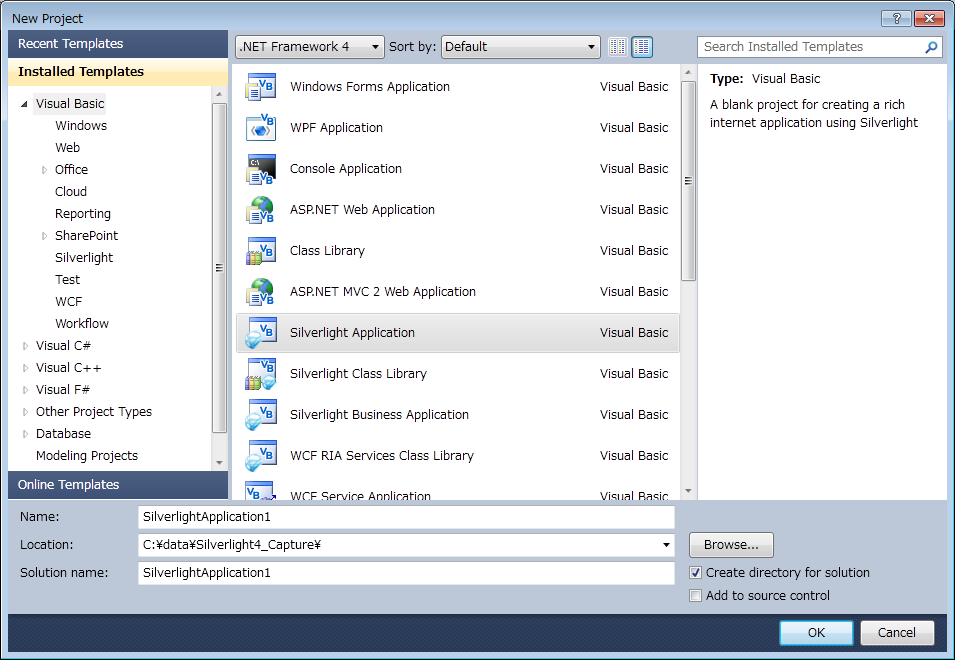Switch to medium icons list view

642,47
